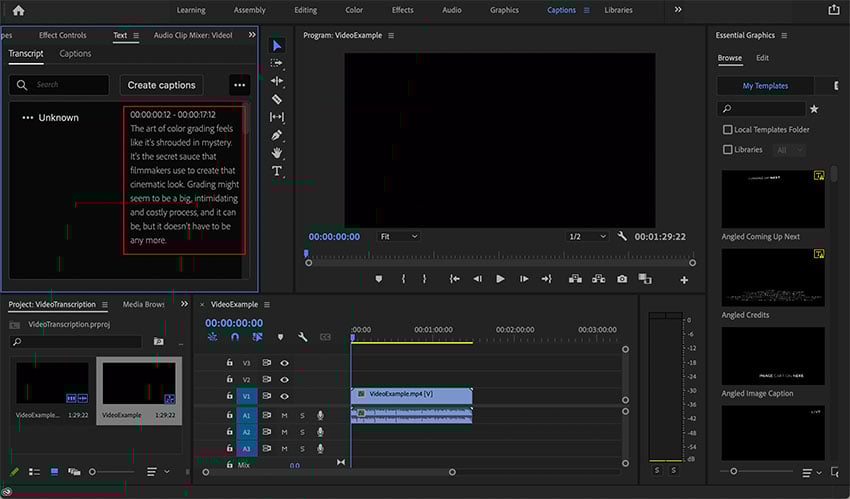850x499 pixels.
Task: Adjust the project thumbnail size slider
Action: tap(93, 471)
